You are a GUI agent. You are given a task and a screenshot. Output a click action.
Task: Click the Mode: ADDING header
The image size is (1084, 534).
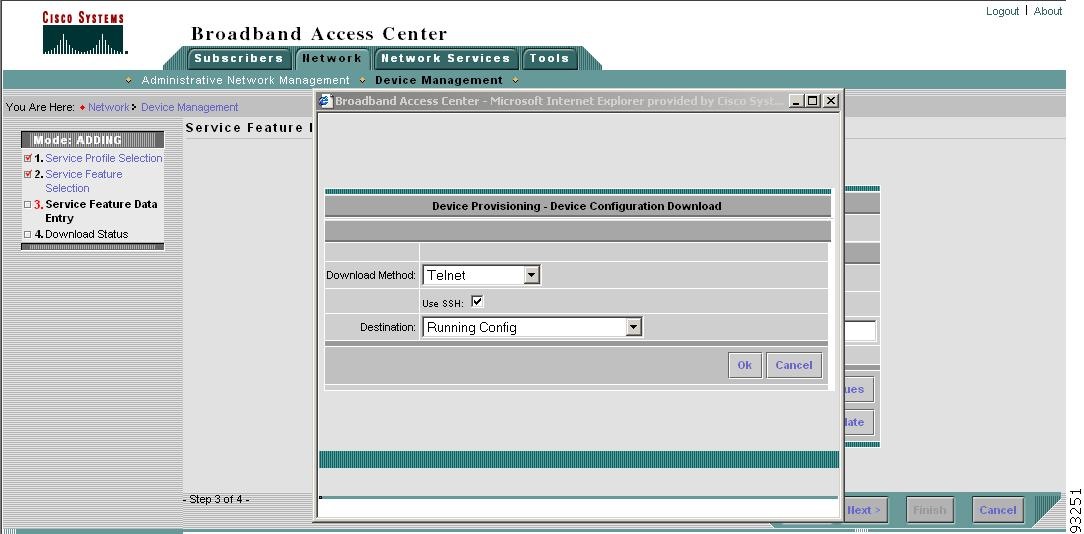coord(93,140)
